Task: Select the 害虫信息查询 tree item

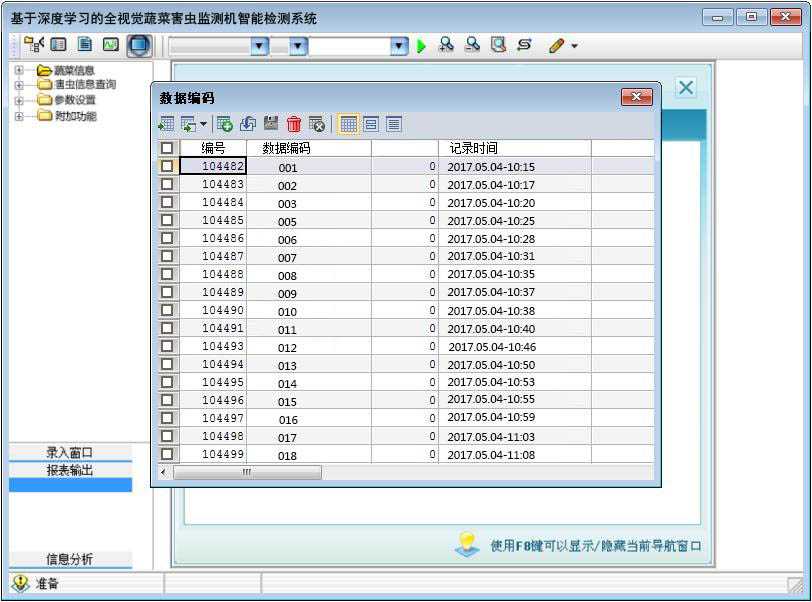Action: [x=85, y=85]
